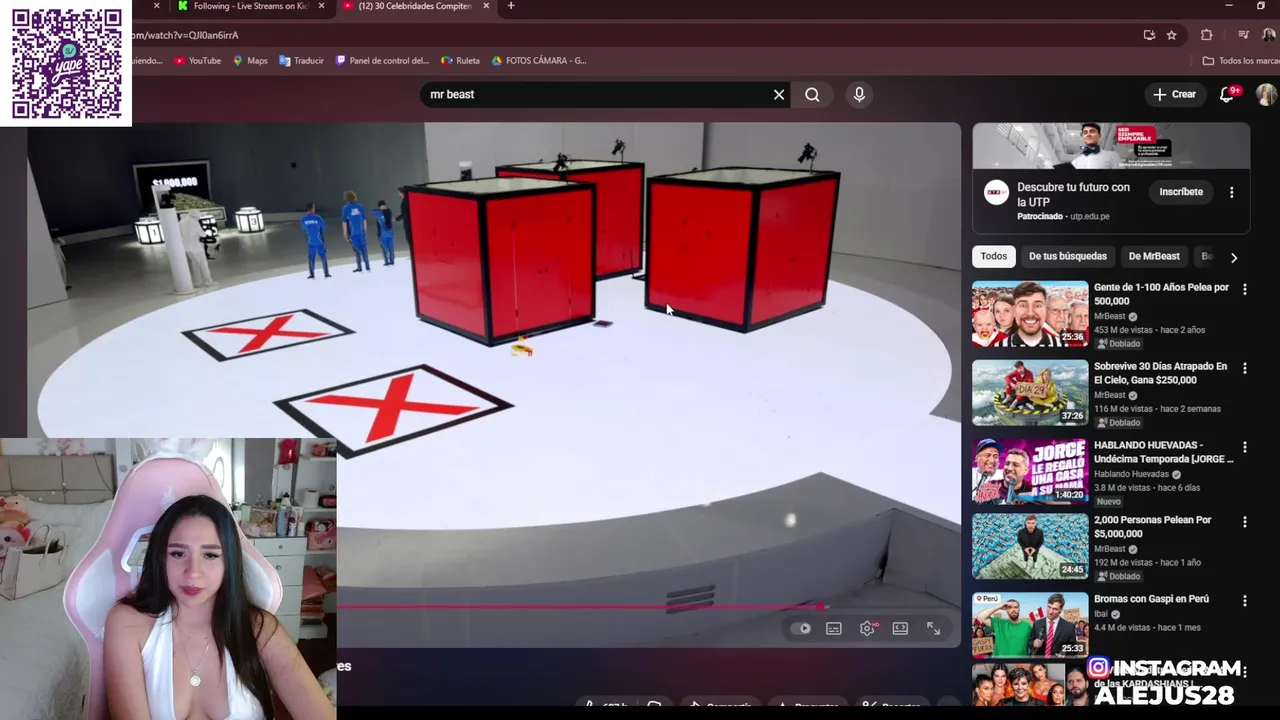
Task: Click the Inscríbete ad button
Action: coord(1181,191)
